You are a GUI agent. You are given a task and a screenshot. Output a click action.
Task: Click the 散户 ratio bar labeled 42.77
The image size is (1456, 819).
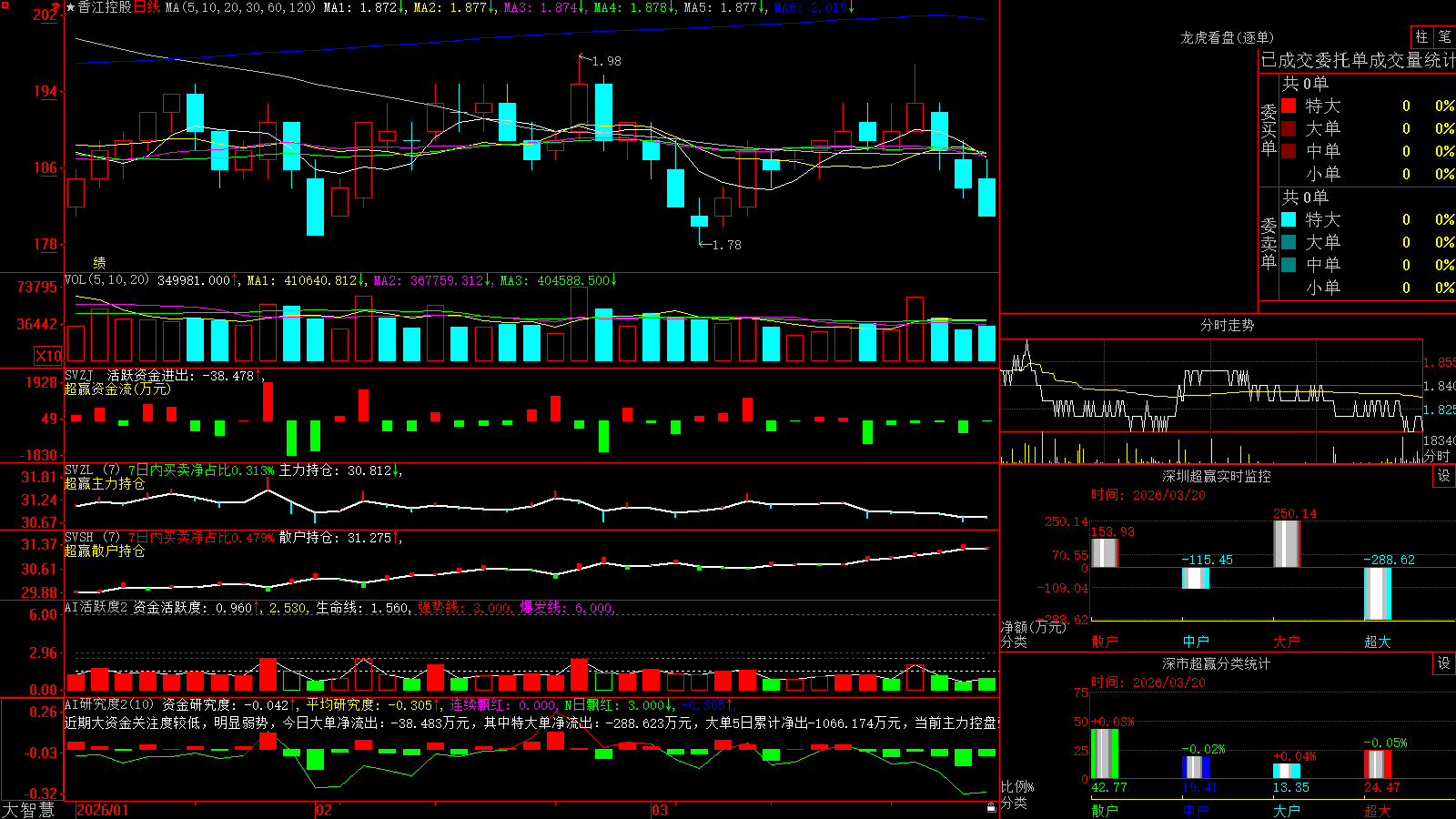[x=1105, y=753]
